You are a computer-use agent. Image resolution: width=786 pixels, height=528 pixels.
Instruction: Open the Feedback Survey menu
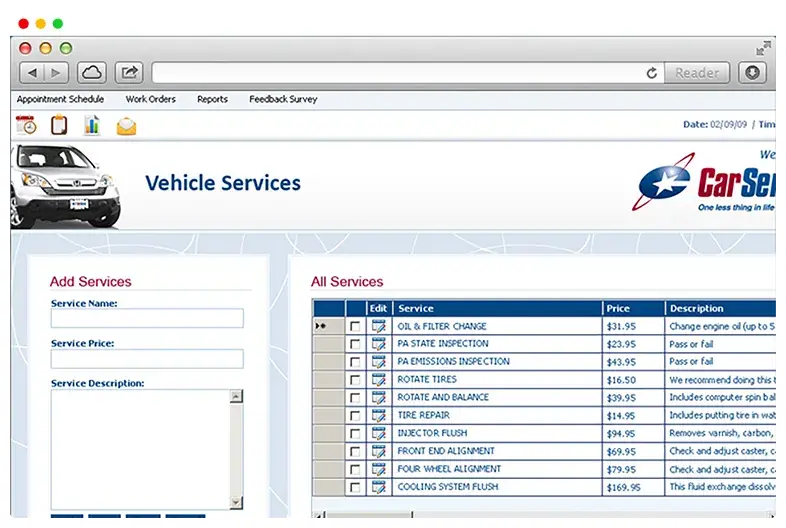click(x=283, y=99)
